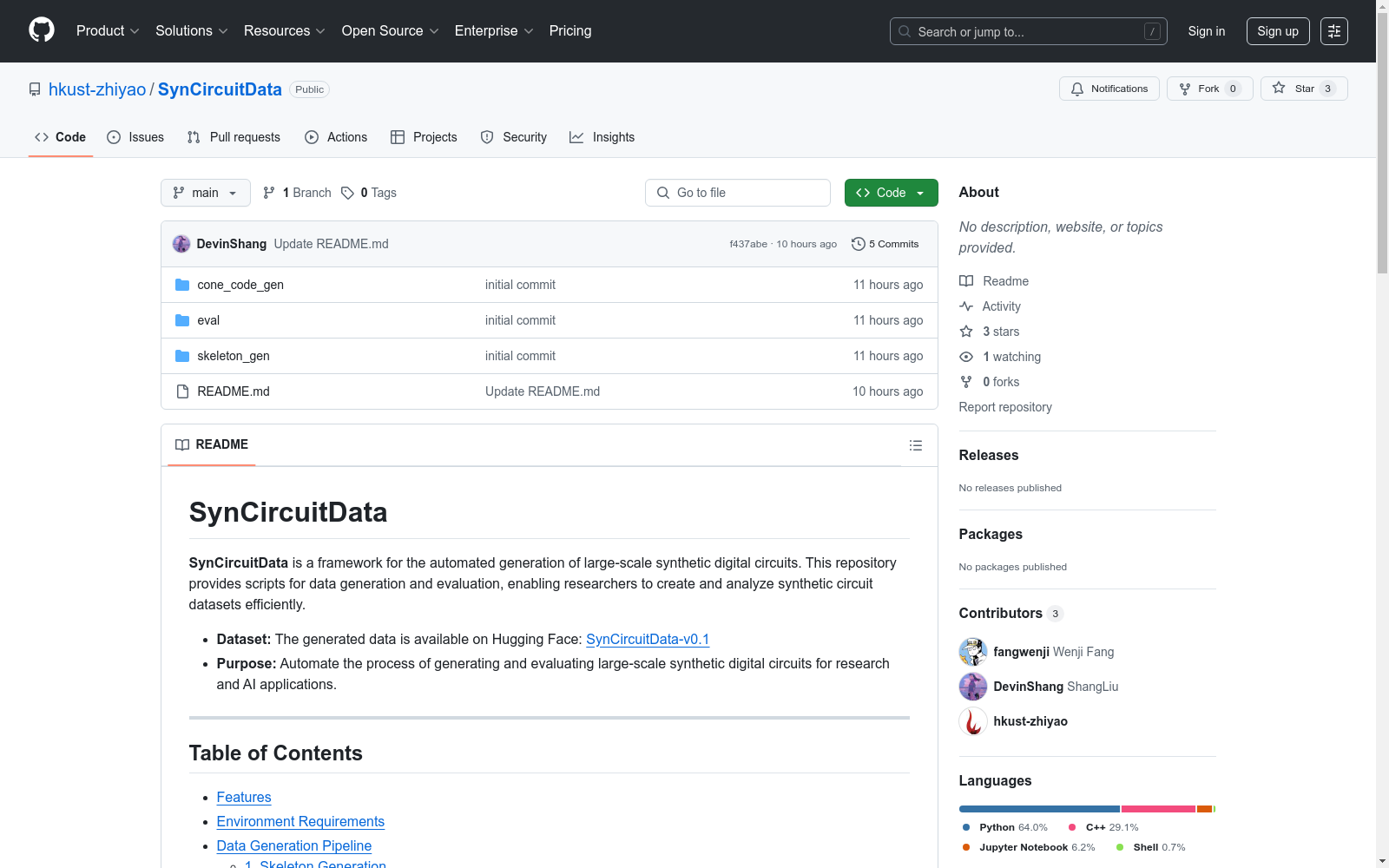Click the Sign in link
1389x868 pixels.
[x=1207, y=31]
